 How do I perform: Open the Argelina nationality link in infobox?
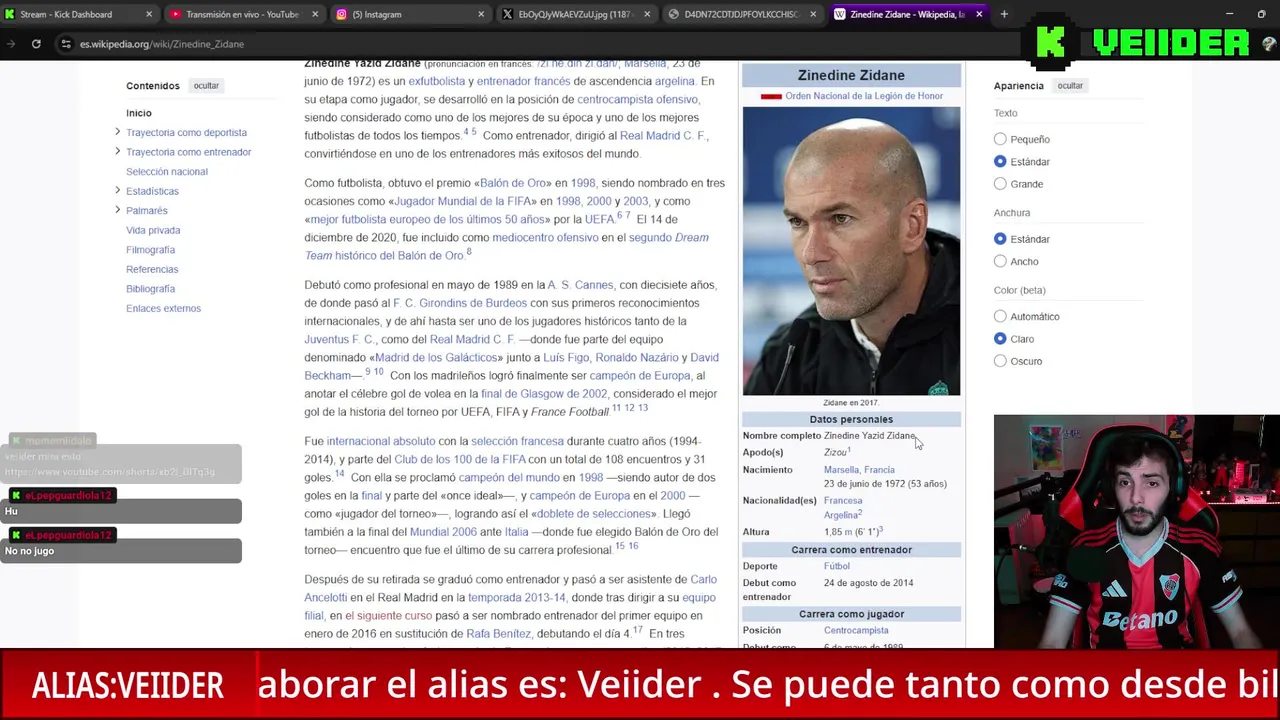coord(840,515)
